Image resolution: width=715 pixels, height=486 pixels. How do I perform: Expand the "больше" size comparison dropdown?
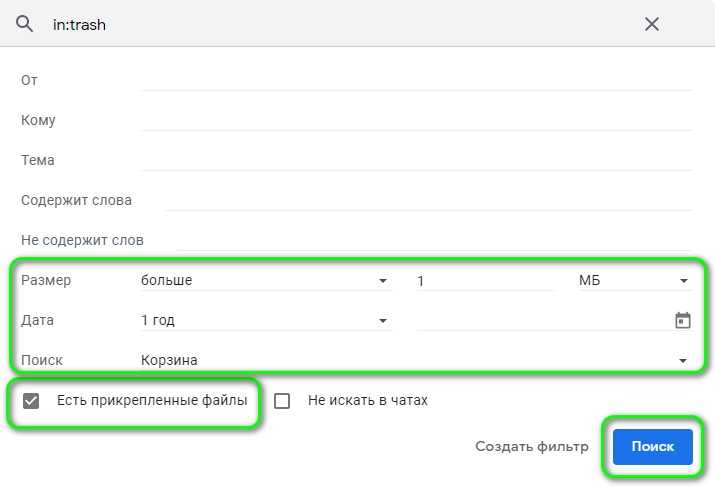coord(265,281)
